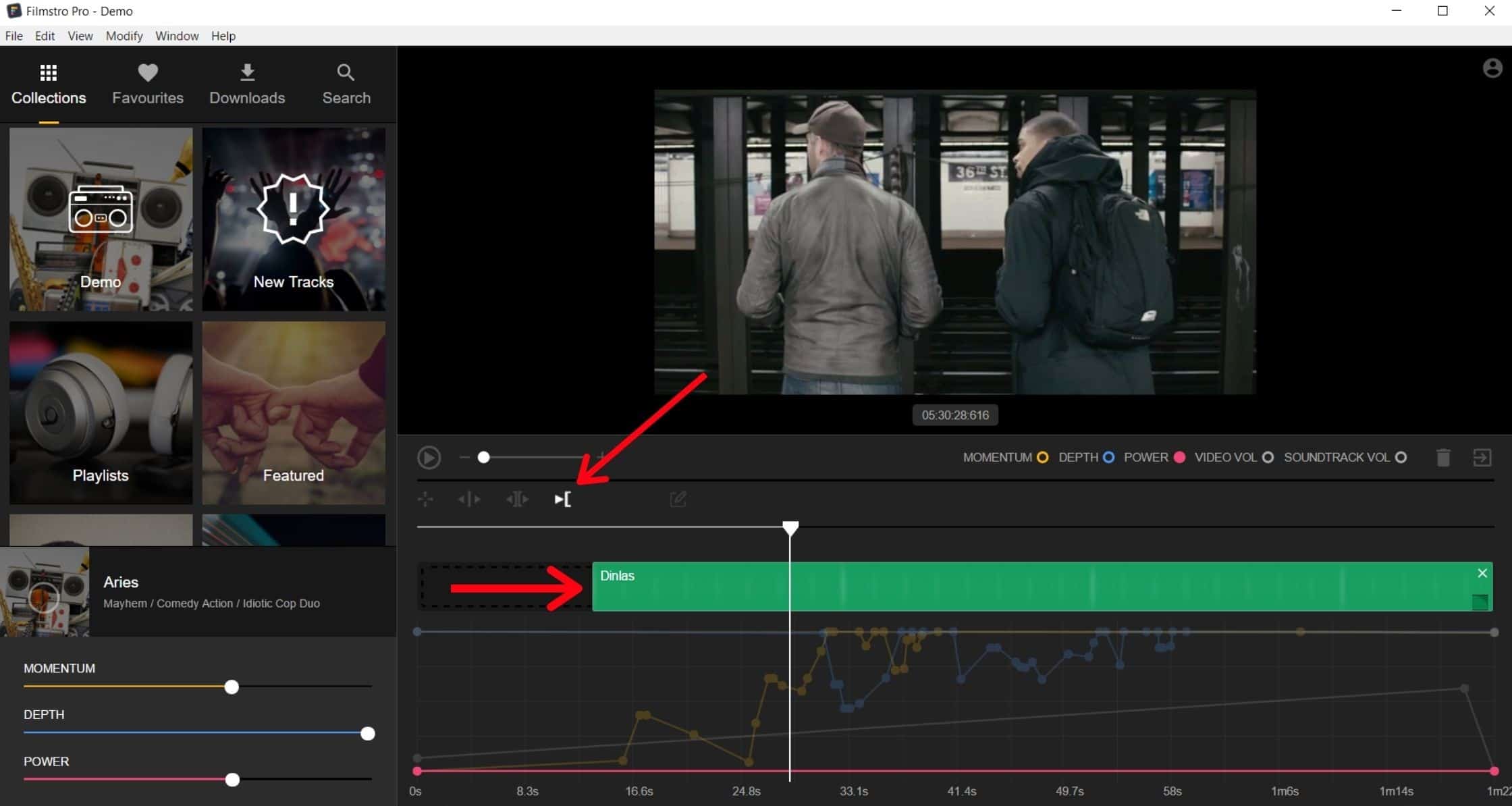
Task: Click the export arrow icon
Action: point(1482,458)
